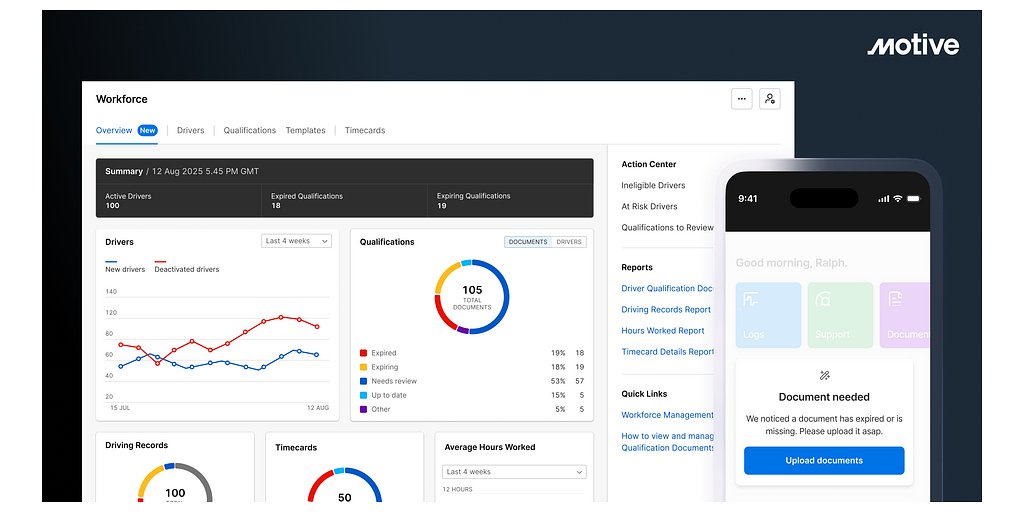Image resolution: width=1024 pixels, height=512 pixels.
Task: Click the purple Other legend swatch
Action: 363,409
